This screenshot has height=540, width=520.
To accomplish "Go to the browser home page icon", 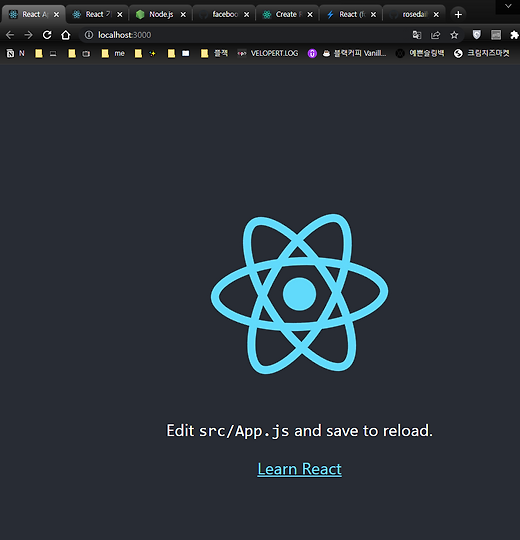I will coord(65,35).
